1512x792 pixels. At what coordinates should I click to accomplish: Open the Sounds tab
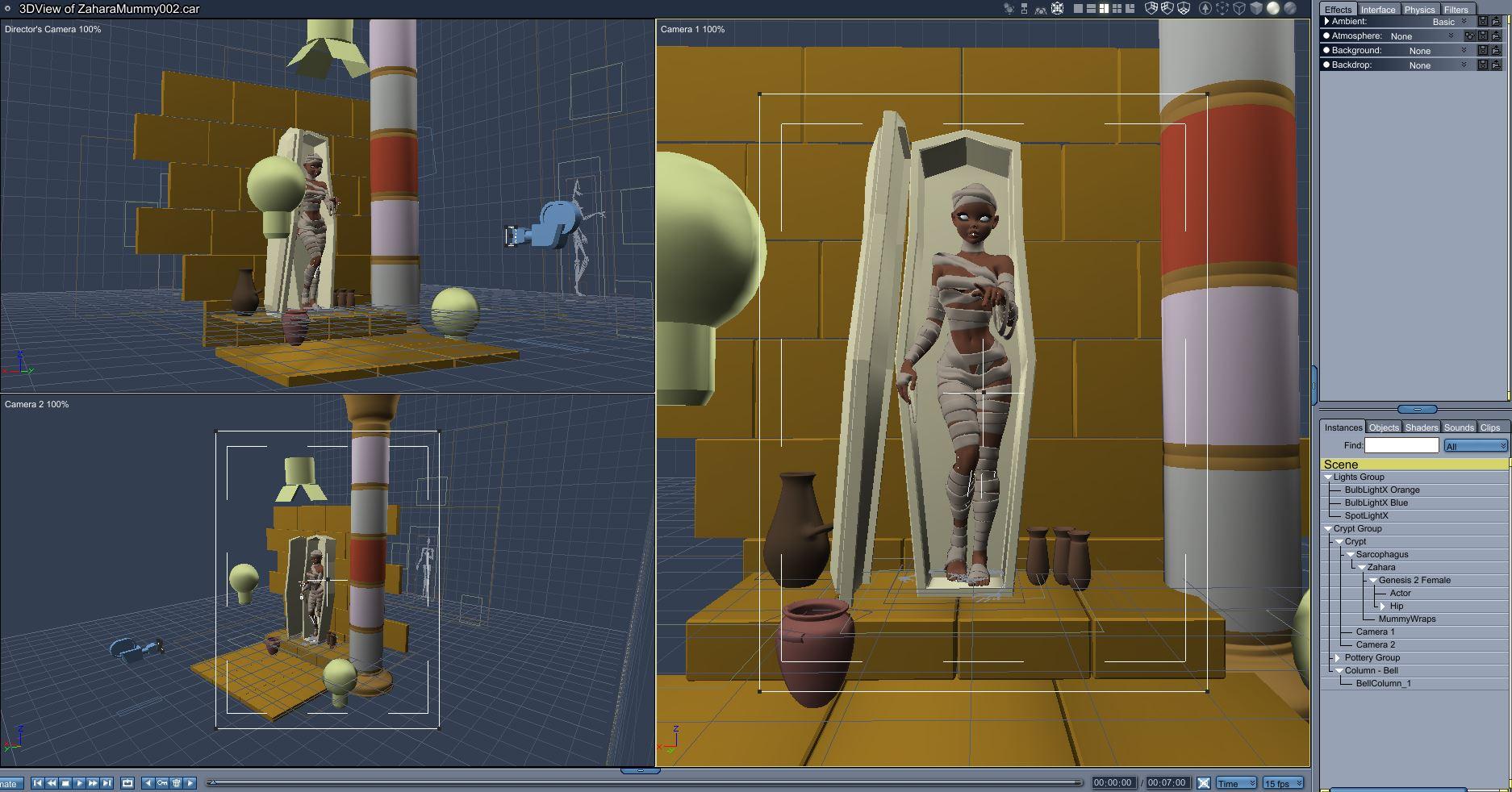point(1459,427)
